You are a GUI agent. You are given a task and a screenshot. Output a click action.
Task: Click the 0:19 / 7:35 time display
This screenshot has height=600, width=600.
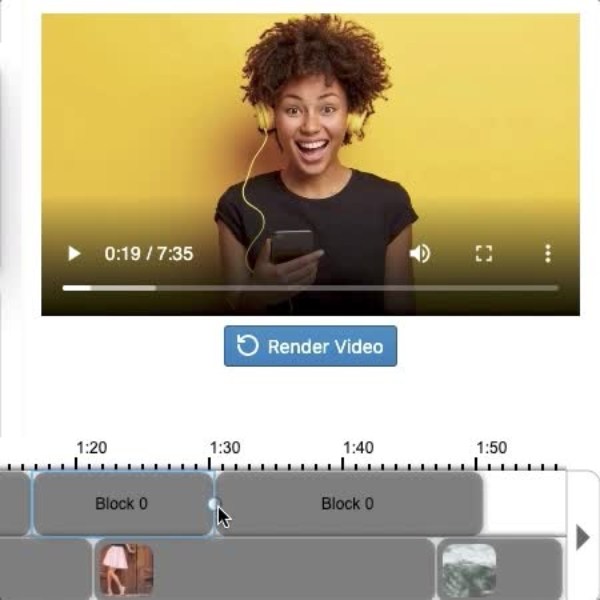(149, 254)
